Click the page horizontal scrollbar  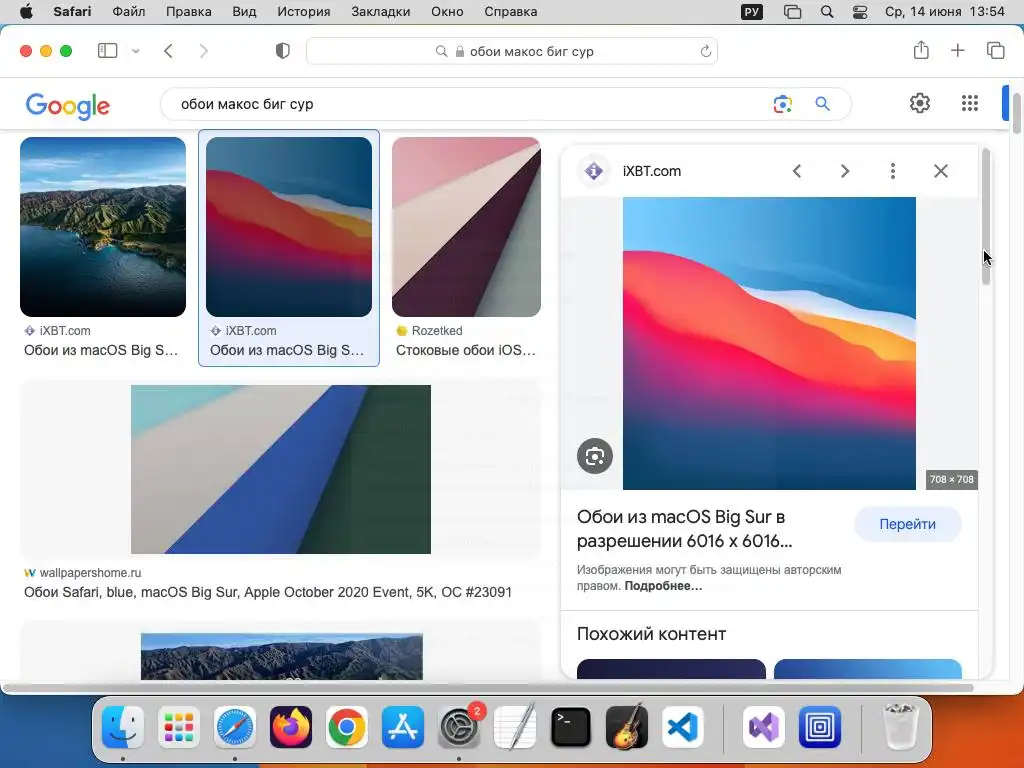click(x=488, y=688)
